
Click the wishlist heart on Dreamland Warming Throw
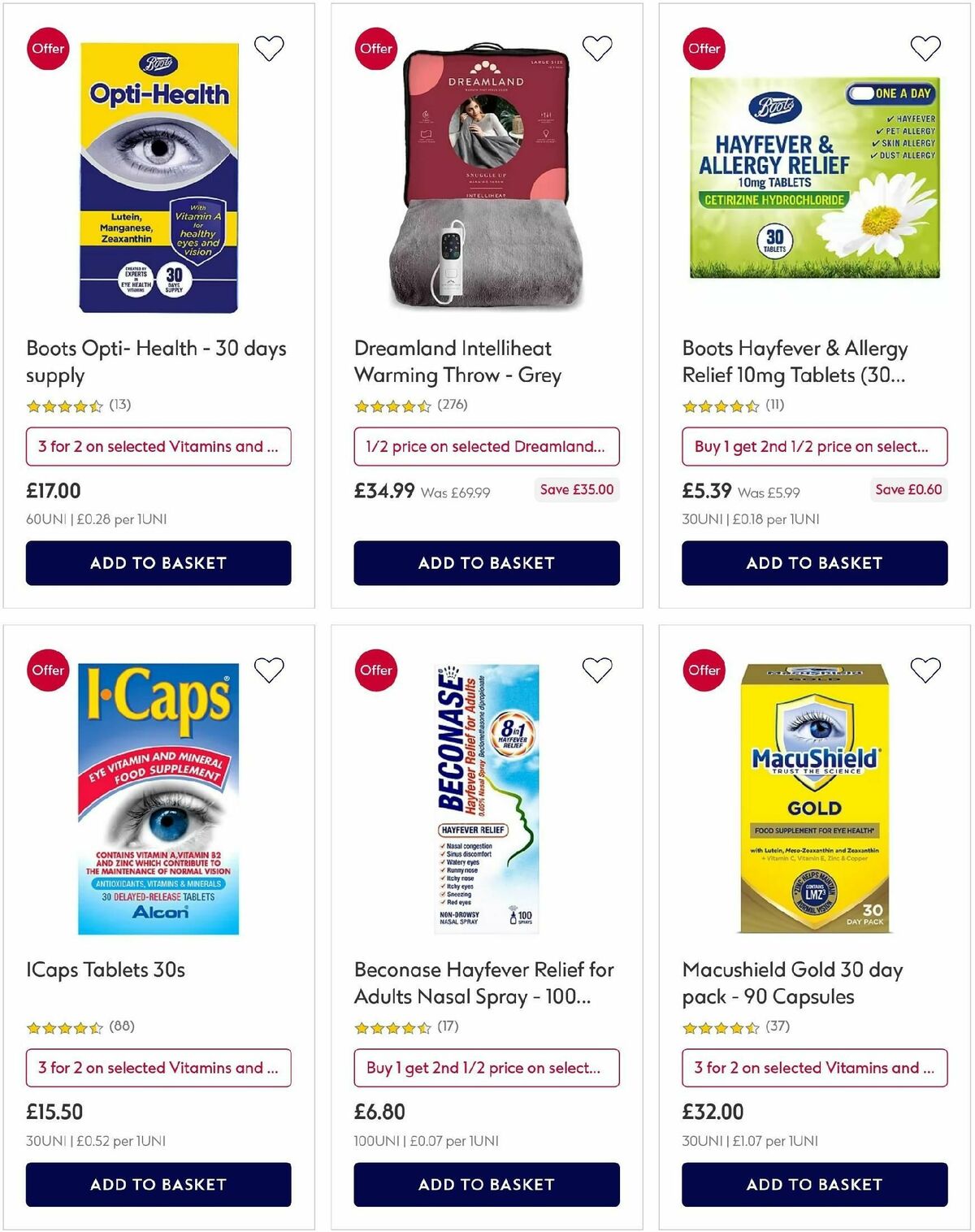[597, 48]
